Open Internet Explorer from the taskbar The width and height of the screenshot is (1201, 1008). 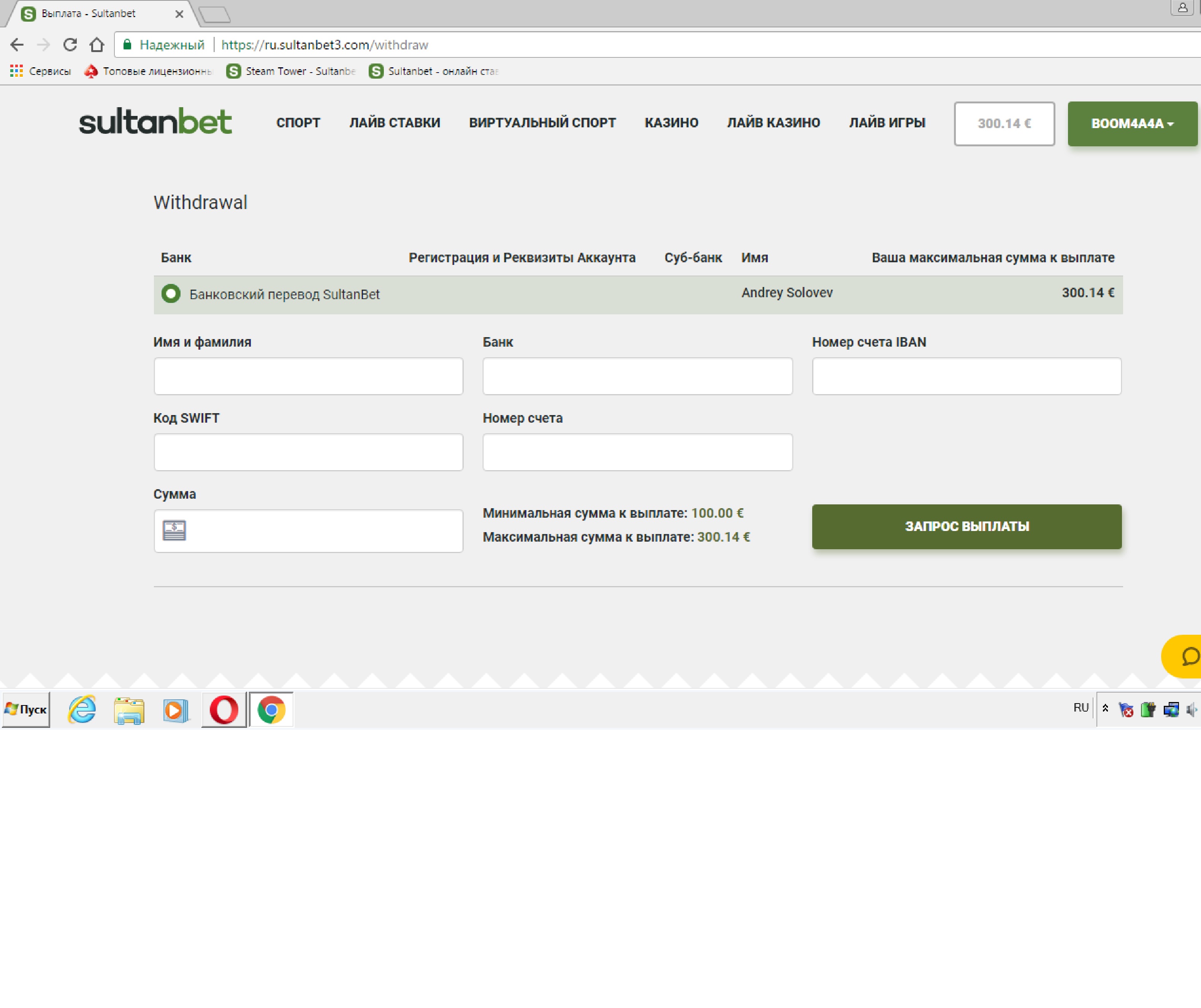pyautogui.click(x=82, y=709)
